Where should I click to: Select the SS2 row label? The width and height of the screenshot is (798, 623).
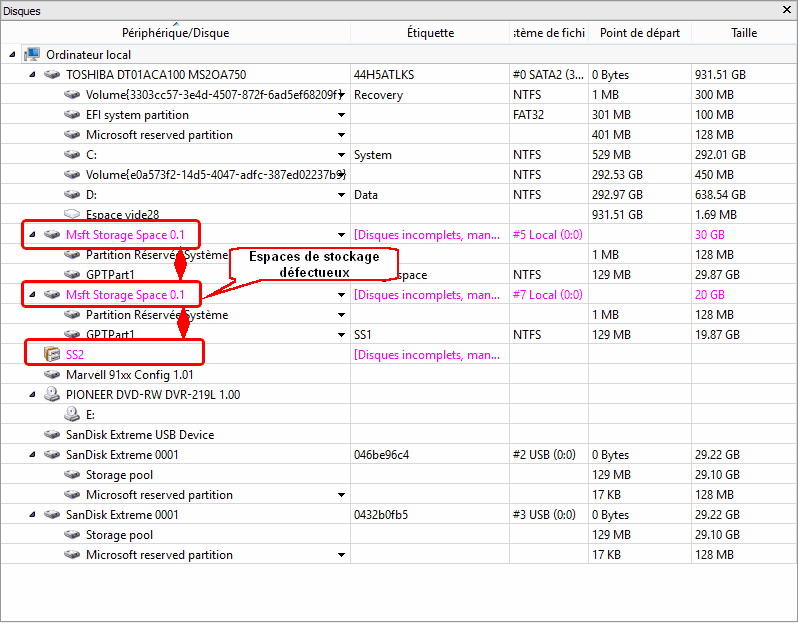75,355
